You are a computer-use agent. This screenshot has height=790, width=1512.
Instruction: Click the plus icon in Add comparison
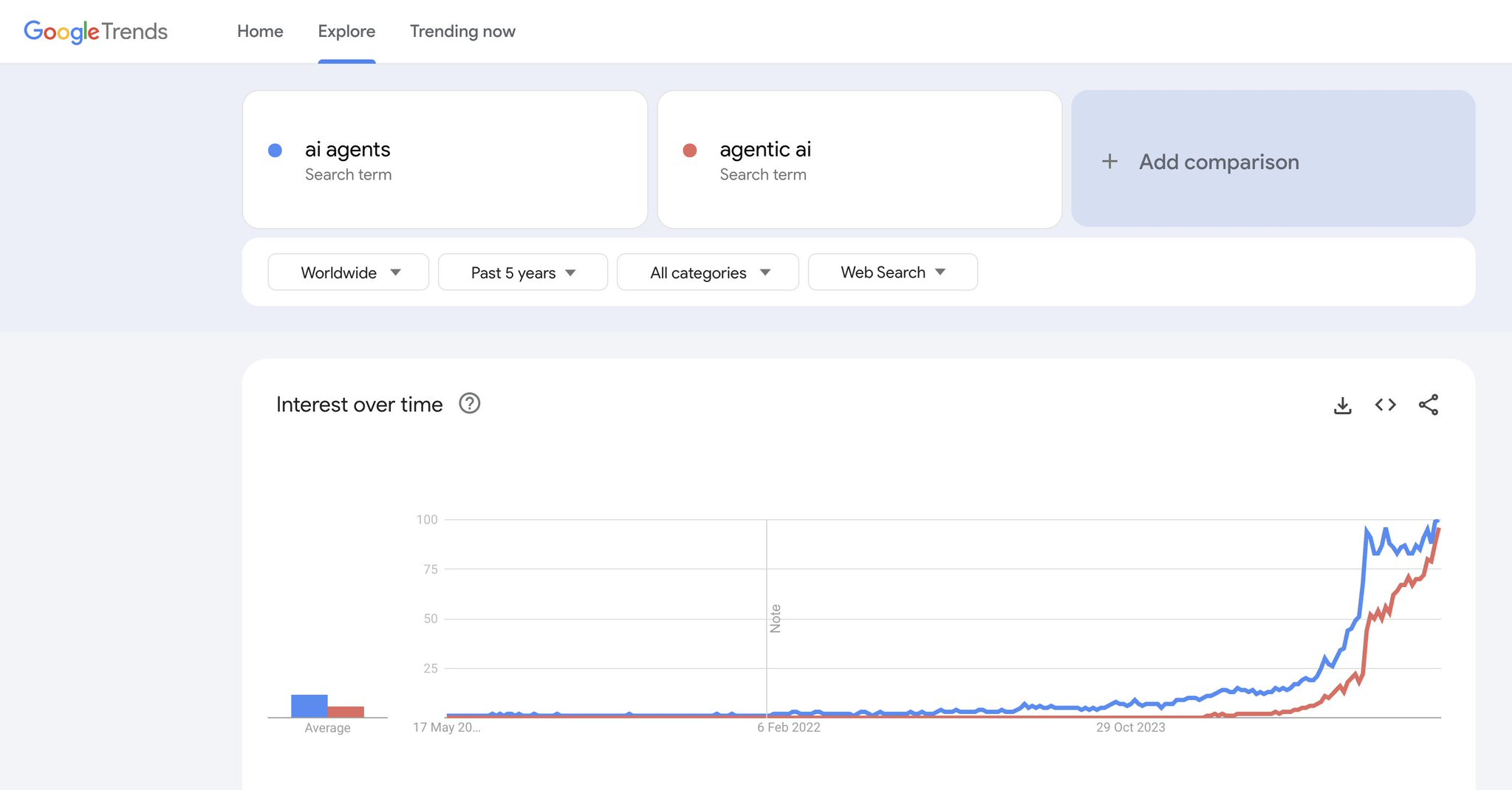click(1109, 162)
